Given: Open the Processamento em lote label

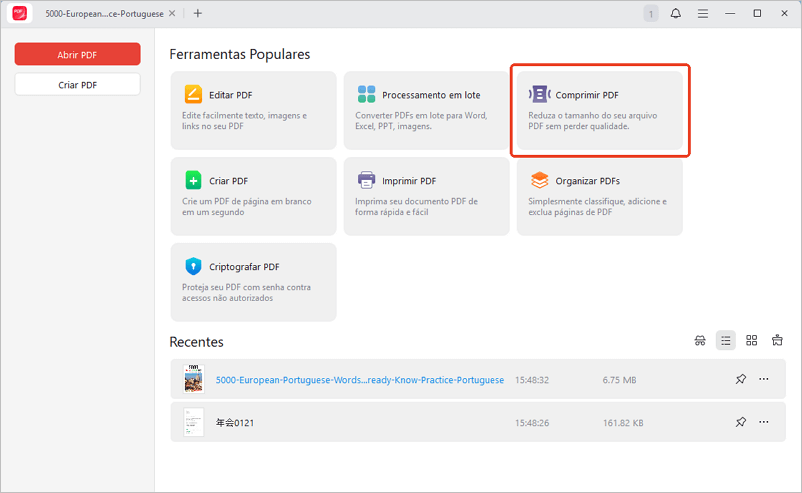Looking at the screenshot, I should [x=431, y=95].
